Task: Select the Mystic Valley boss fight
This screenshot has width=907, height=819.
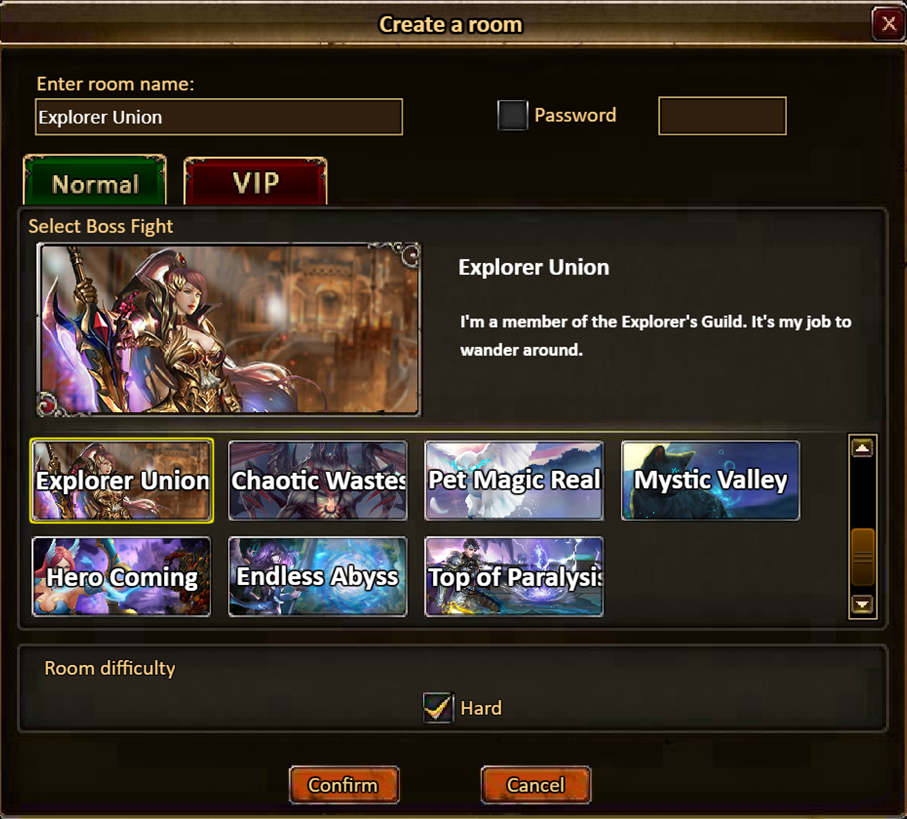Action: coord(710,481)
